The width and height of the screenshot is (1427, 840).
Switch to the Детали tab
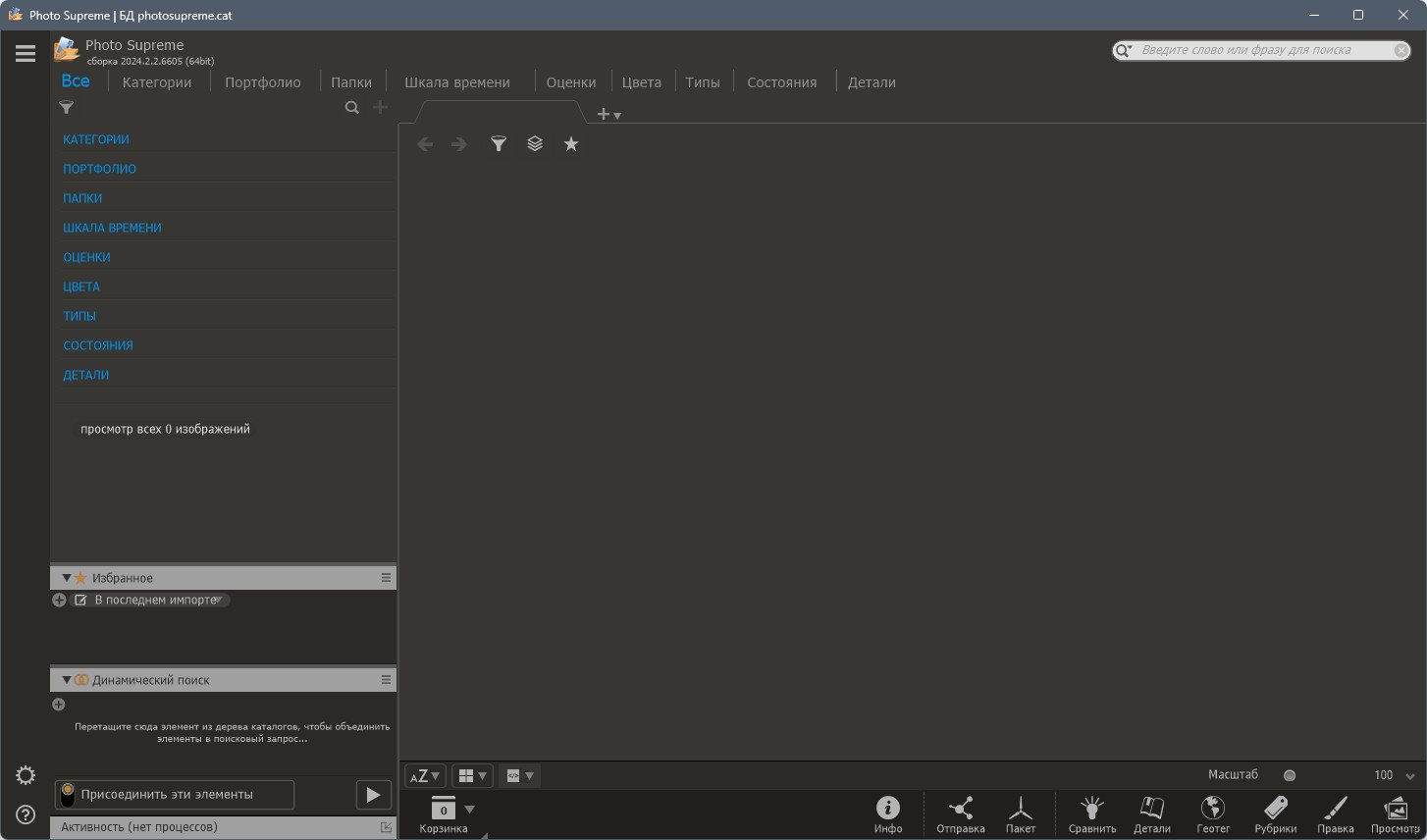point(872,82)
